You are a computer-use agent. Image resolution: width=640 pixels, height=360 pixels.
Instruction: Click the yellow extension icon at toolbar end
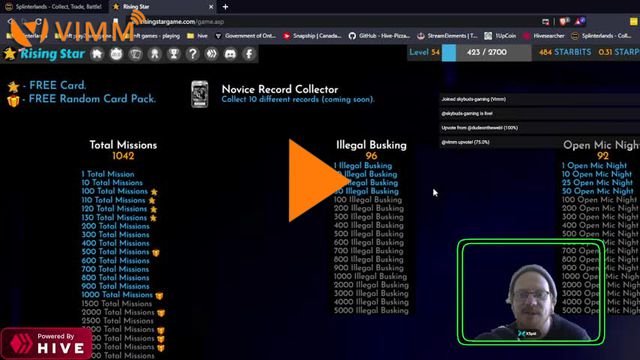tap(633, 22)
